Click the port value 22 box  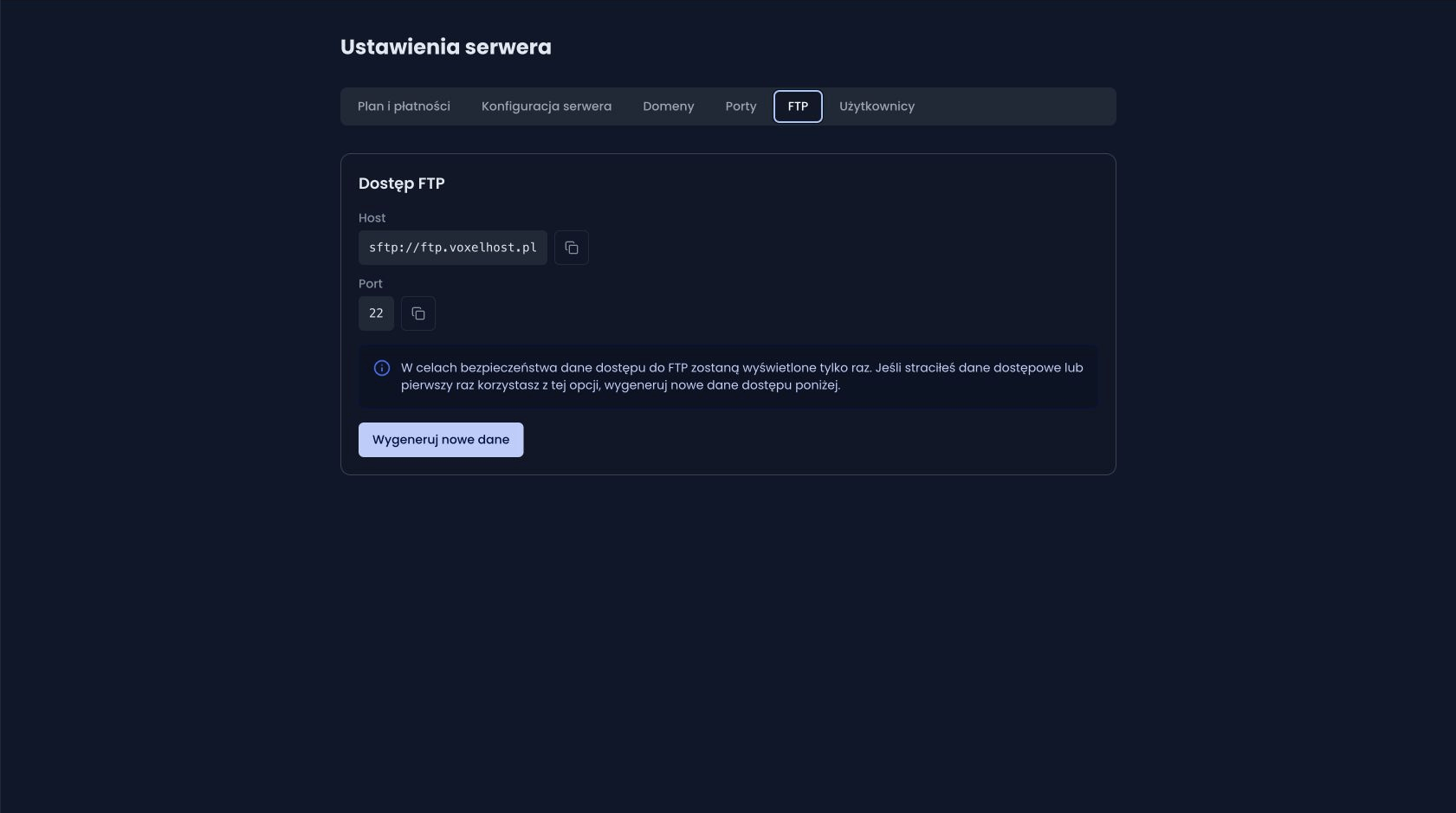pos(376,313)
